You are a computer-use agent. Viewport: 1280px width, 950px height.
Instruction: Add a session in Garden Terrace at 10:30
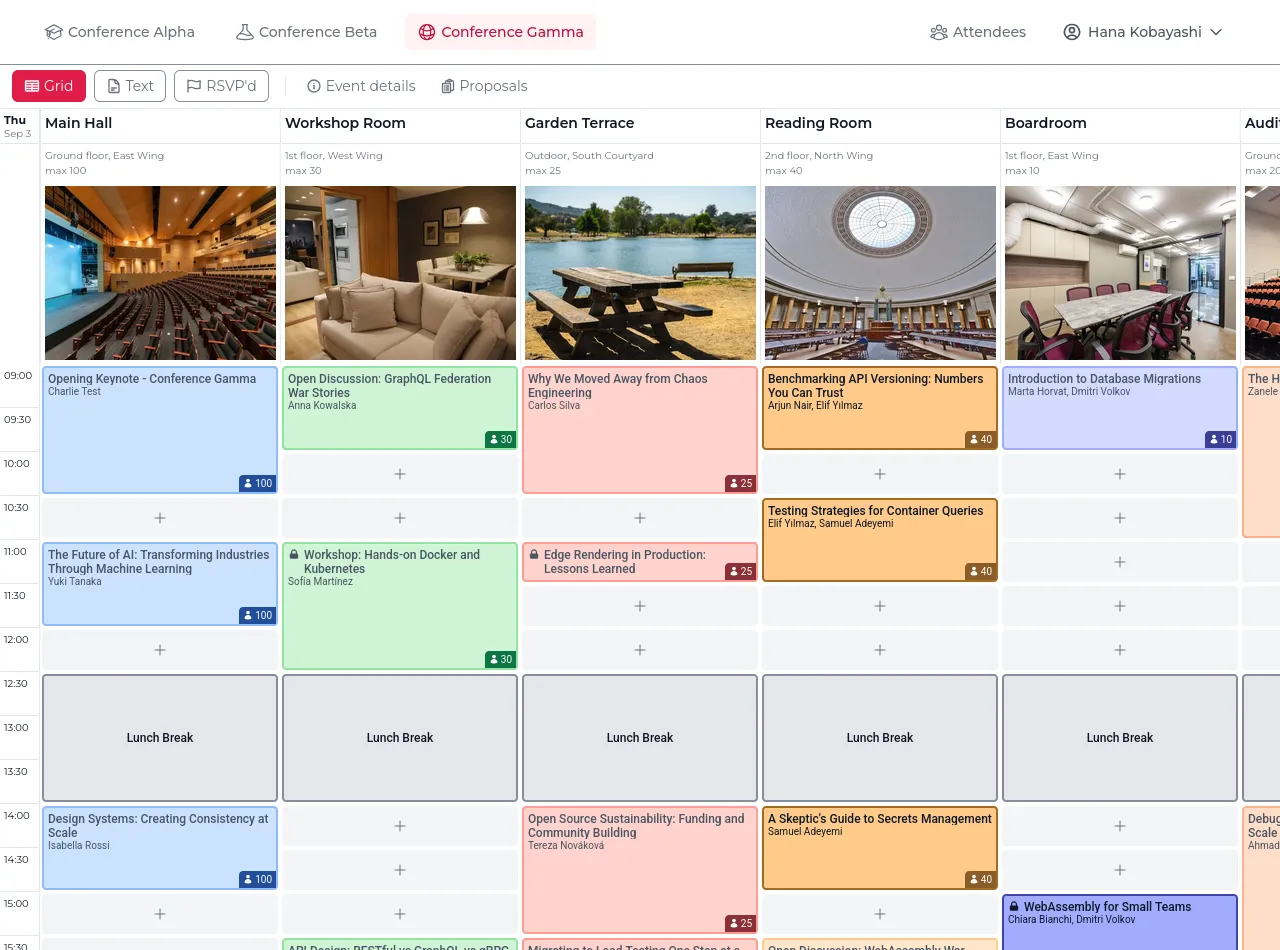click(640, 518)
